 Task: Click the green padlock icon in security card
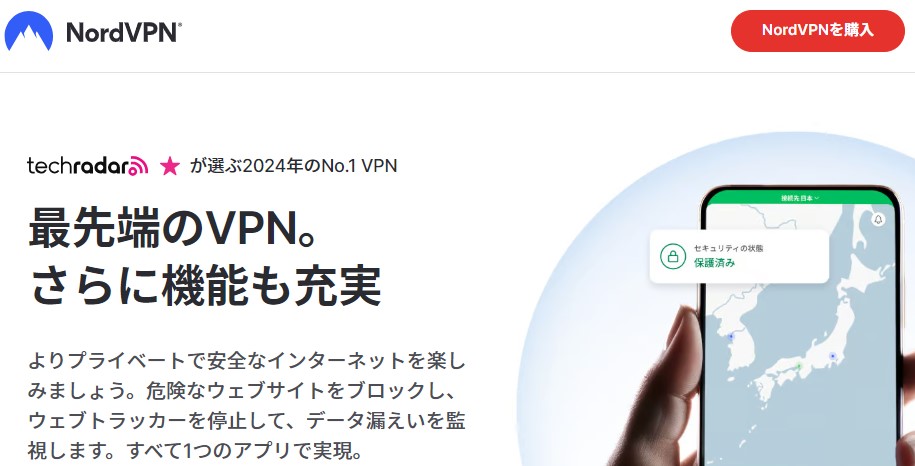point(673,256)
